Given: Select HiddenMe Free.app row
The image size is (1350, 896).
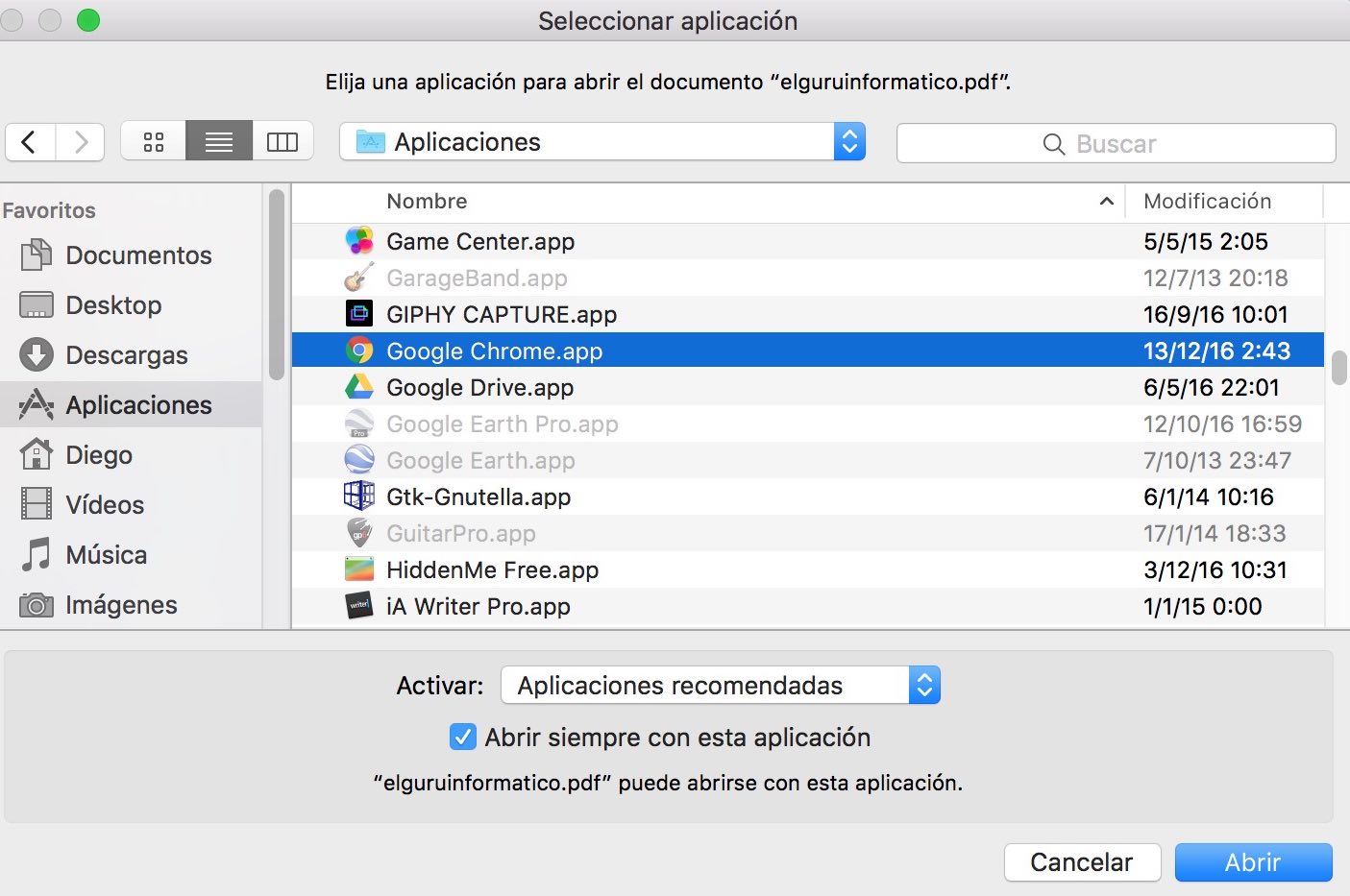Looking at the screenshot, I should coord(807,569).
